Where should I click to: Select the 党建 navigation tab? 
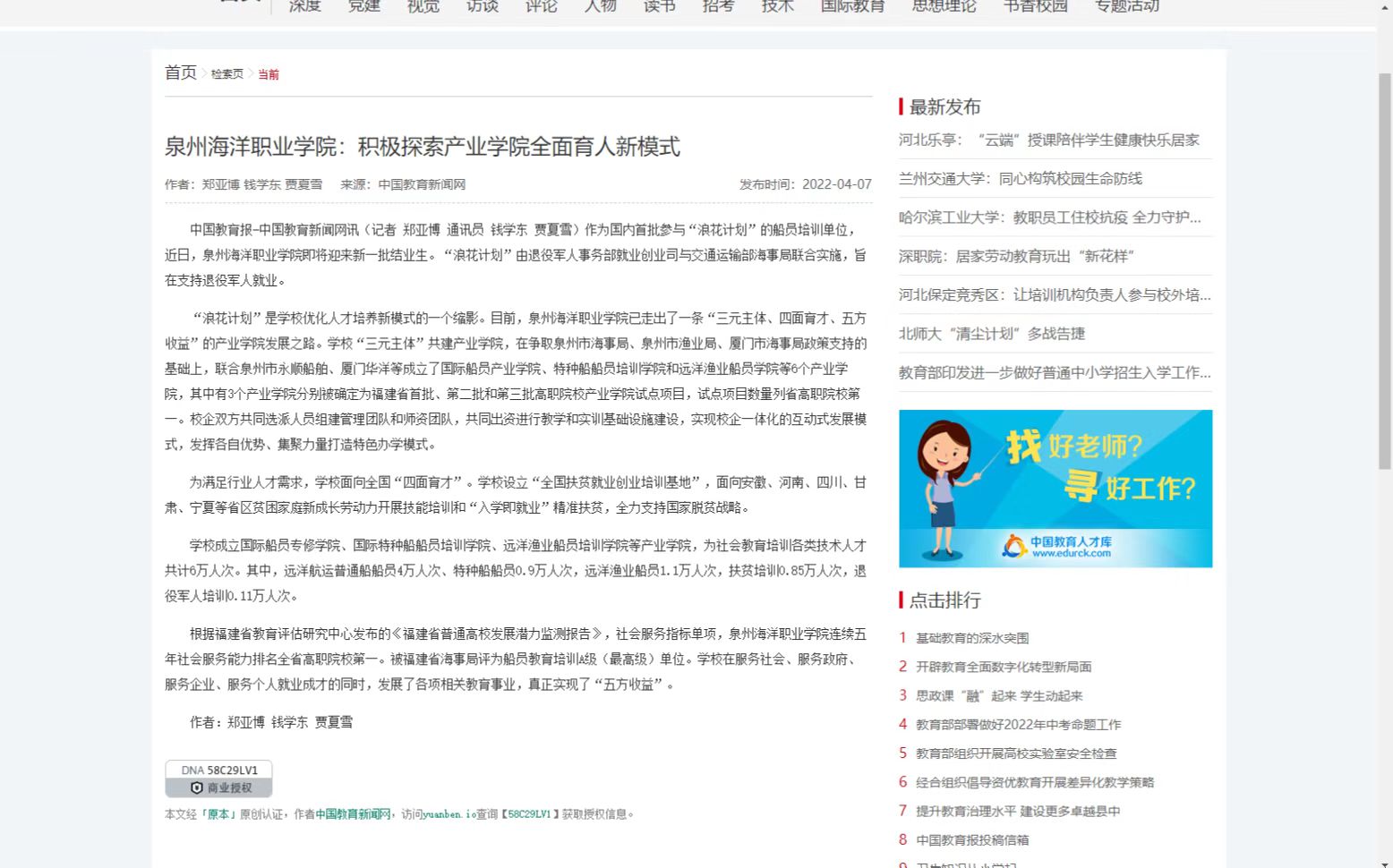(363, 6)
